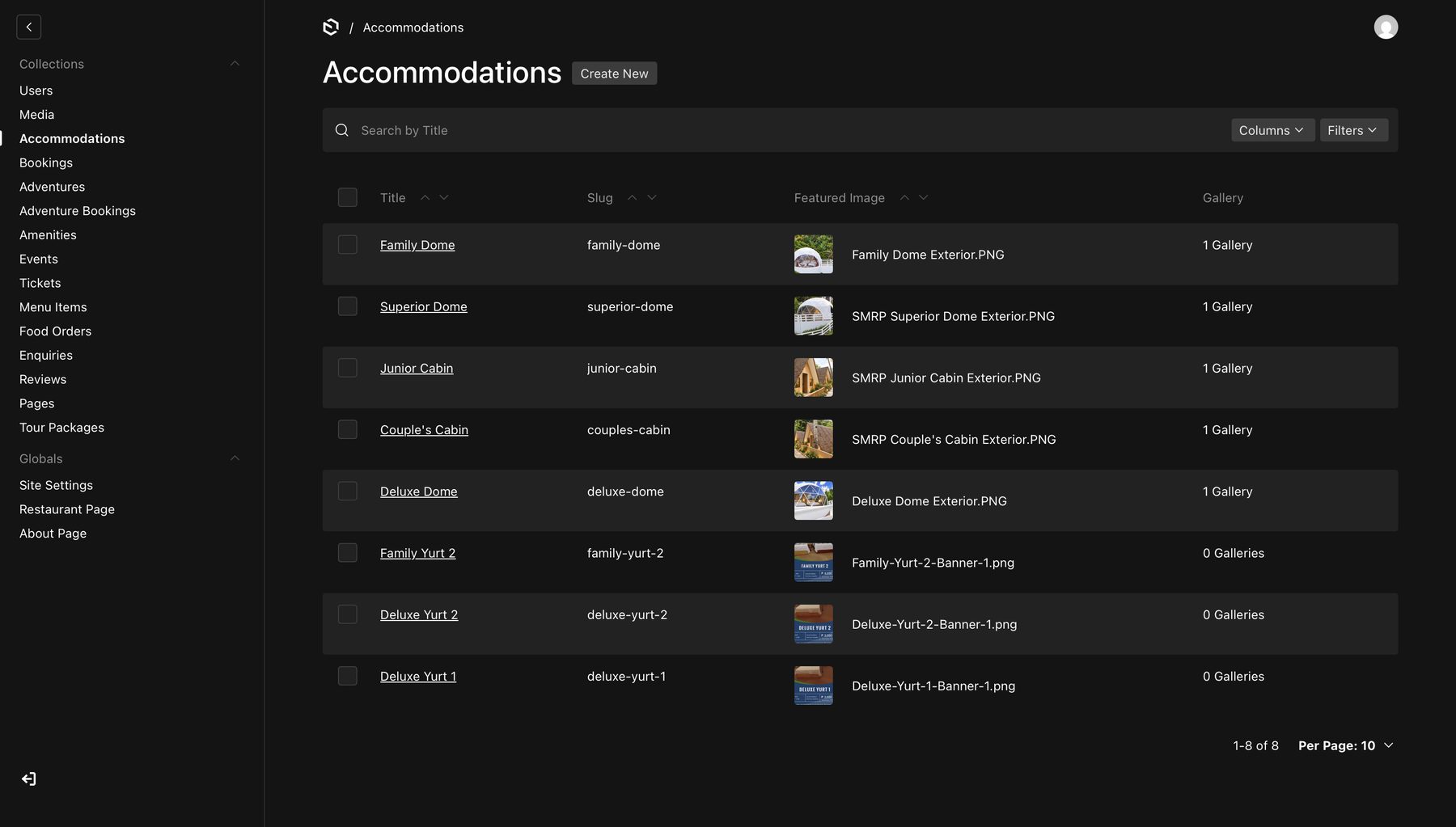Screen dimensions: 1456x827
Task: Open the Deluxe Yurt 2 entry link
Action: click(419, 614)
